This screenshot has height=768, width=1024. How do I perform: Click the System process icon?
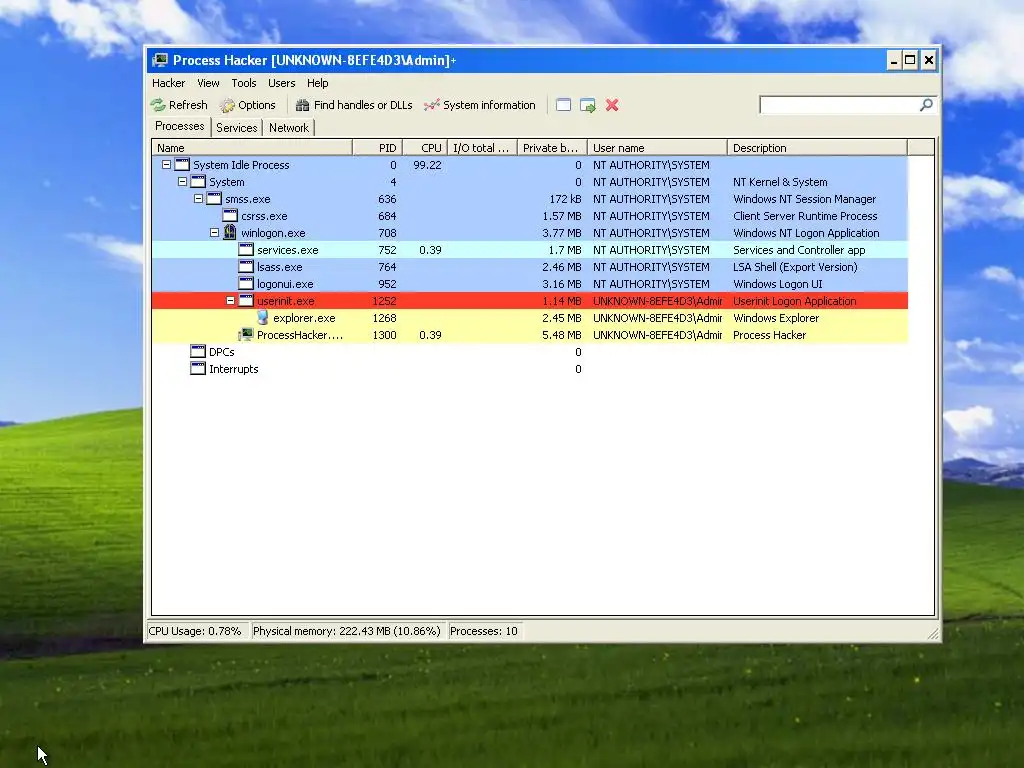198,182
